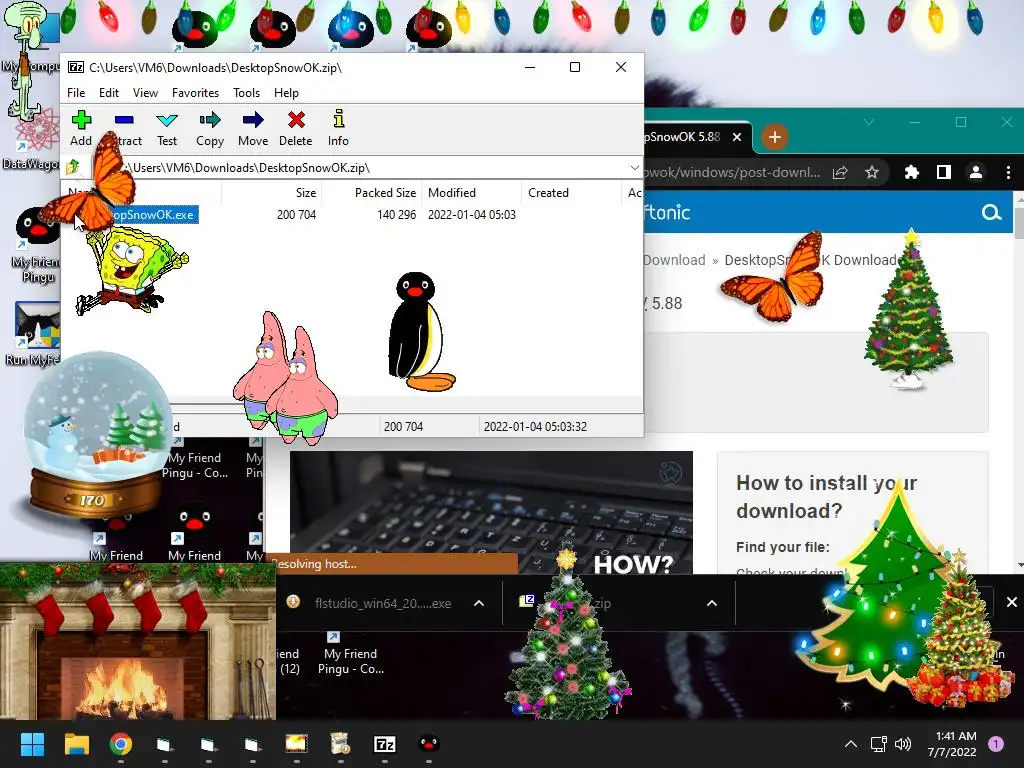Open the tab search chevron in browser

point(869,122)
